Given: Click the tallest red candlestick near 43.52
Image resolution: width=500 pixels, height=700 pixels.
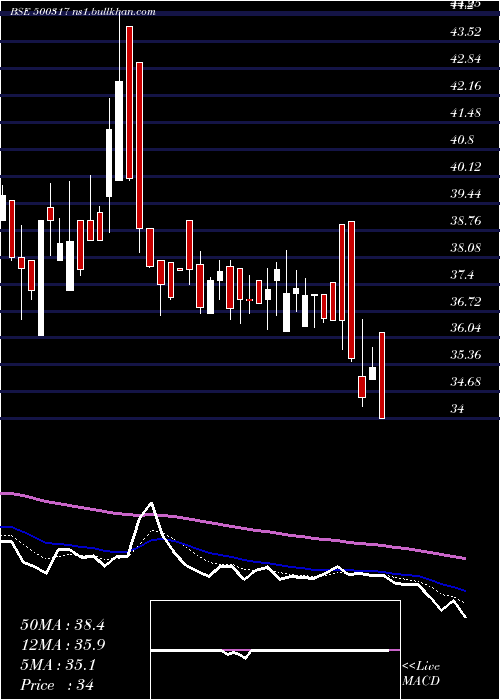Looking at the screenshot, I should tap(129, 102).
